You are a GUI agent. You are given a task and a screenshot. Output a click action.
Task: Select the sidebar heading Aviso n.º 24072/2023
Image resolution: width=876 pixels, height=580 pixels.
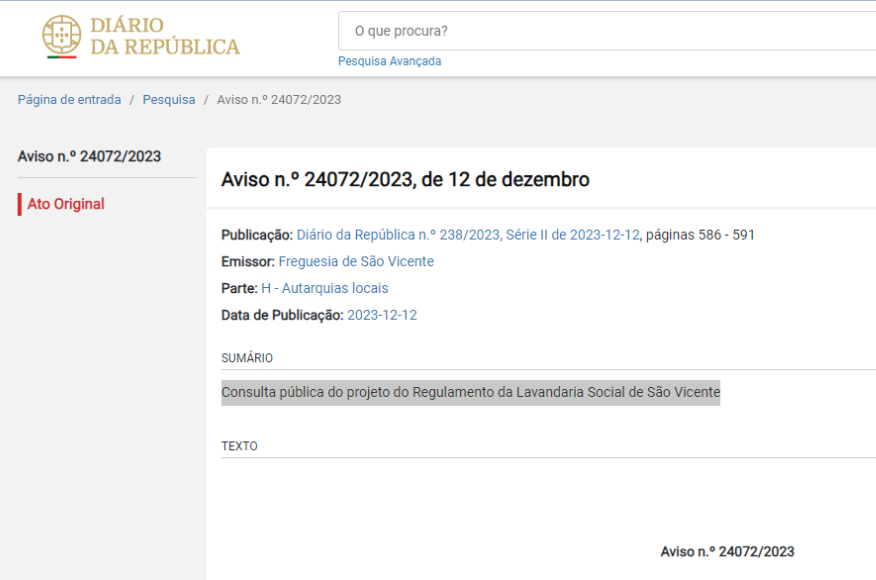pyautogui.click(x=89, y=156)
